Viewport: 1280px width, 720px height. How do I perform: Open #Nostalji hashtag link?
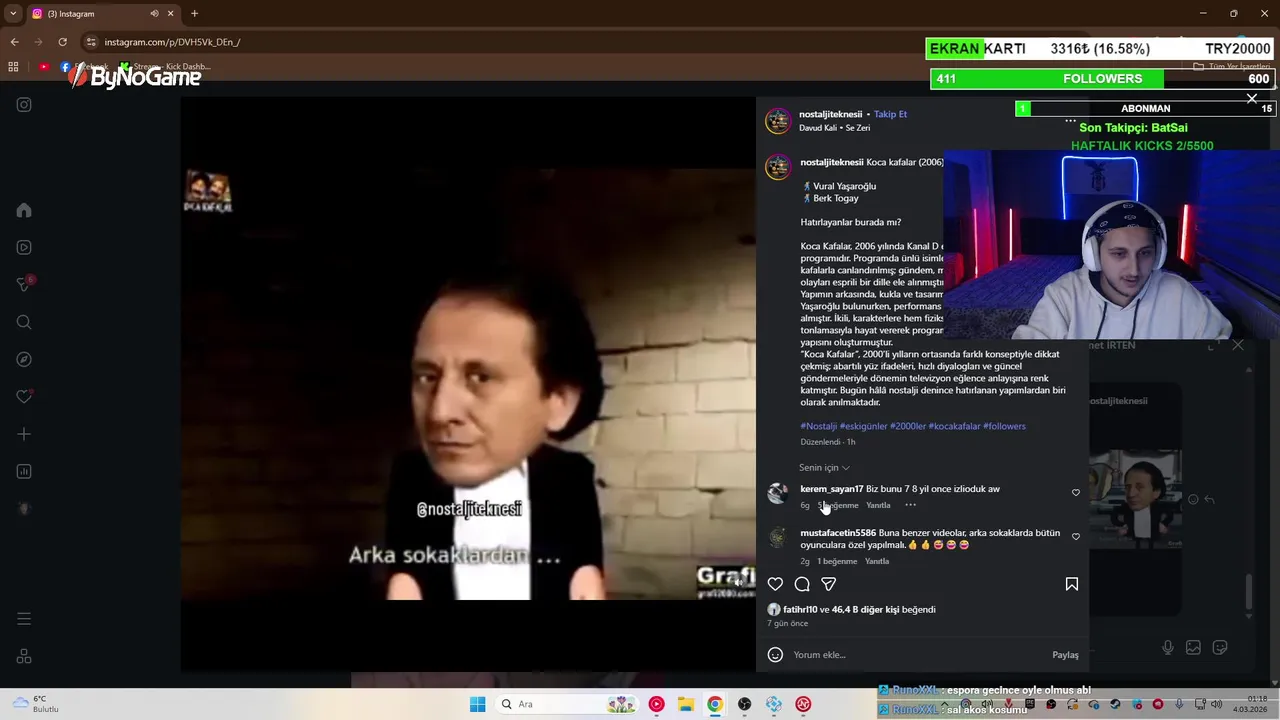[819, 426]
